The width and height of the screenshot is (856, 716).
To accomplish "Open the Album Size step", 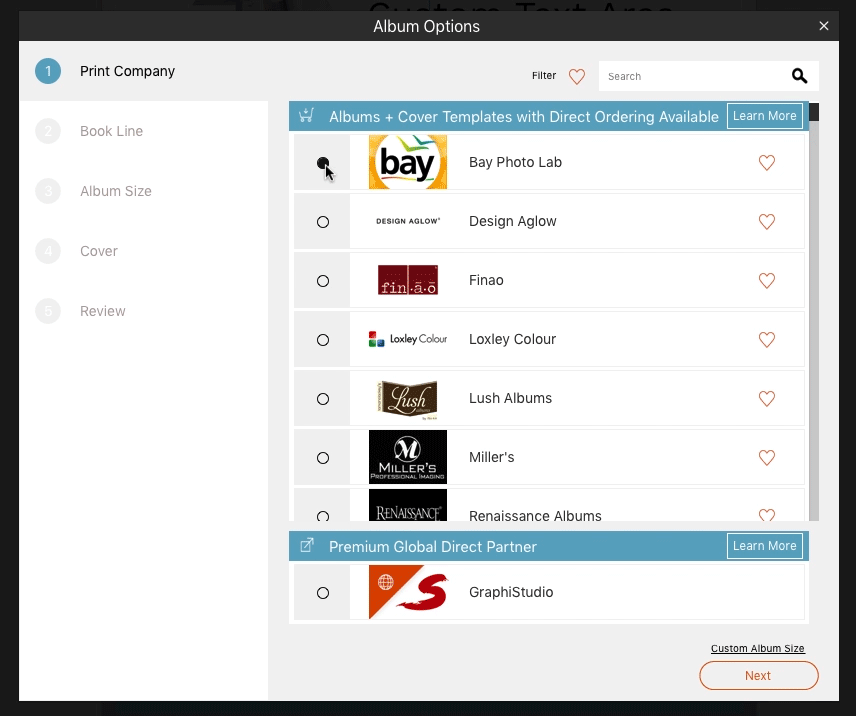I will (x=115, y=191).
